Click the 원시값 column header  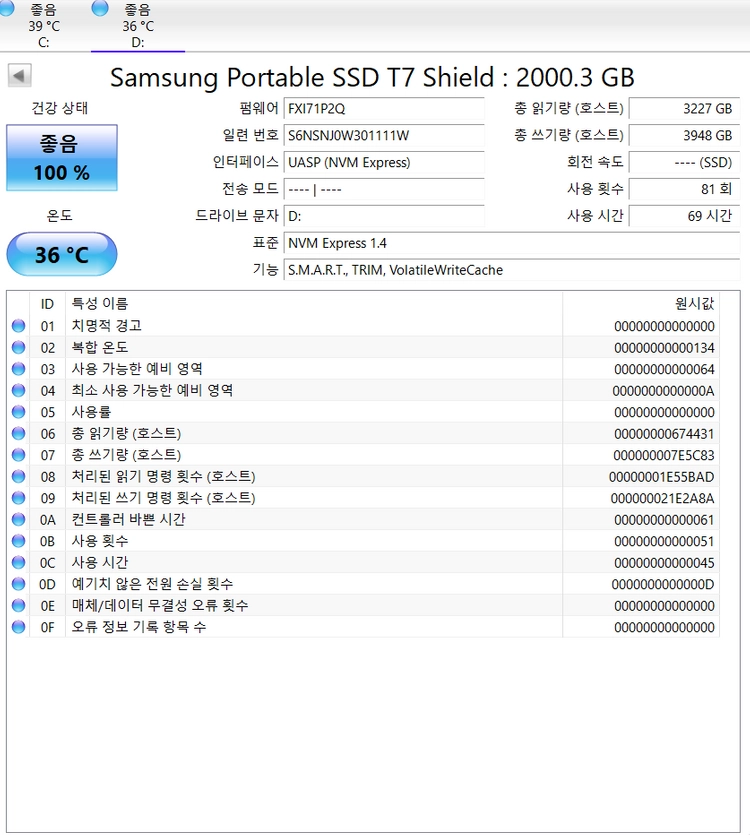point(641,304)
